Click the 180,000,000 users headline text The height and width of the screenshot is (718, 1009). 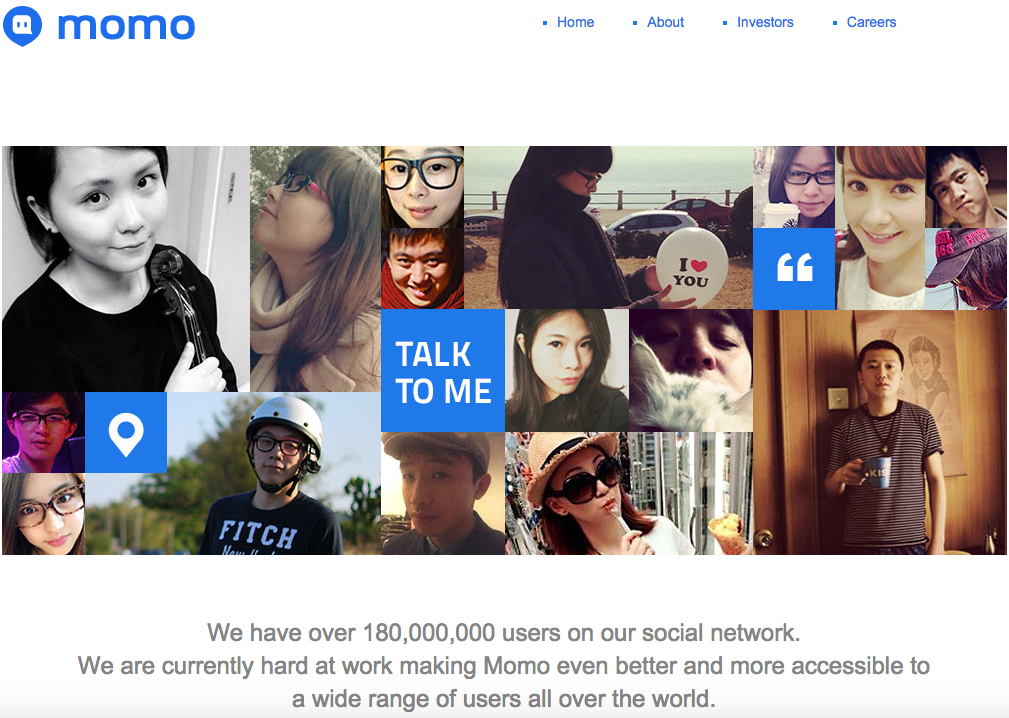point(504,632)
